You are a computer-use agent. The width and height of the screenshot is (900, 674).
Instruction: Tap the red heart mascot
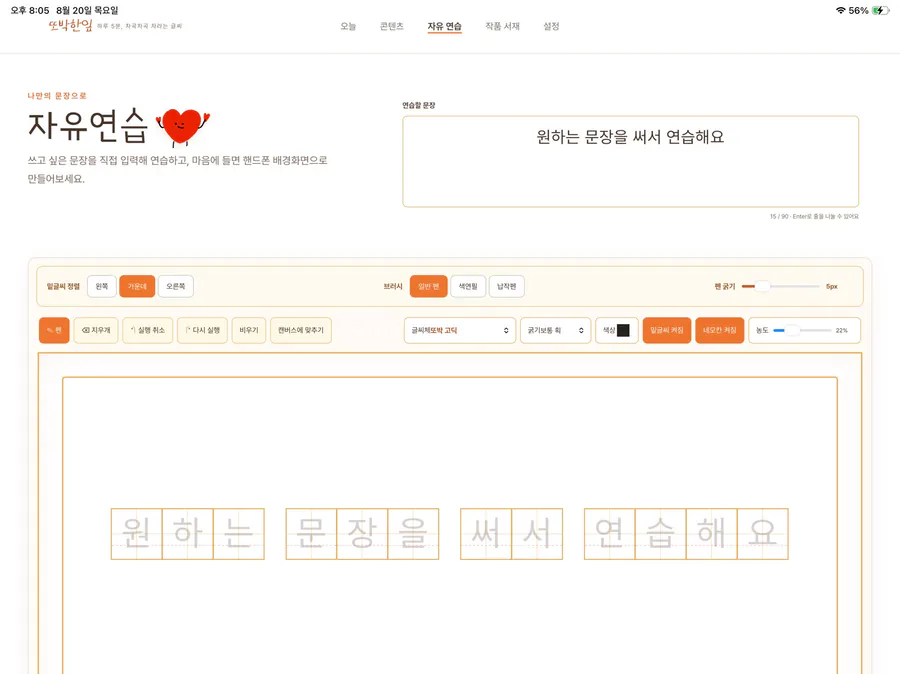click(183, 126)
